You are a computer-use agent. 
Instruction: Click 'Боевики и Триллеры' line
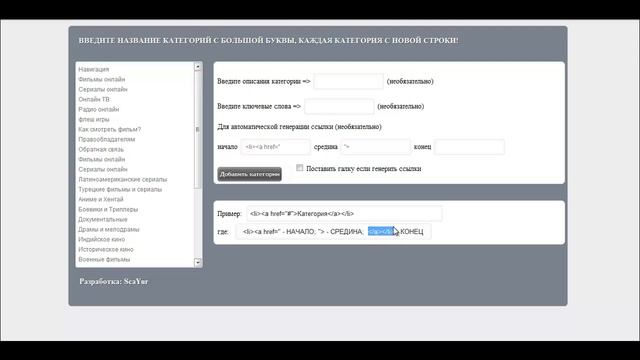pos(108,209)
